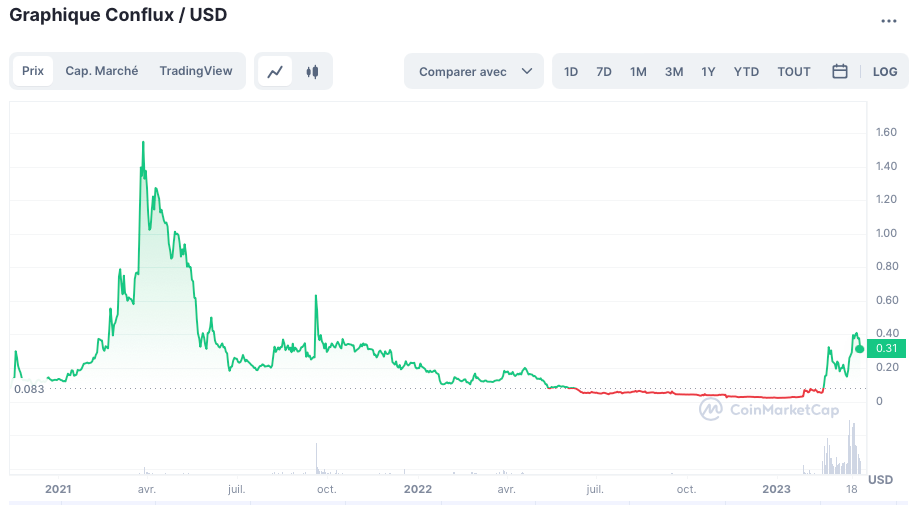Choose the YTD time range

[x=746, y=72]
